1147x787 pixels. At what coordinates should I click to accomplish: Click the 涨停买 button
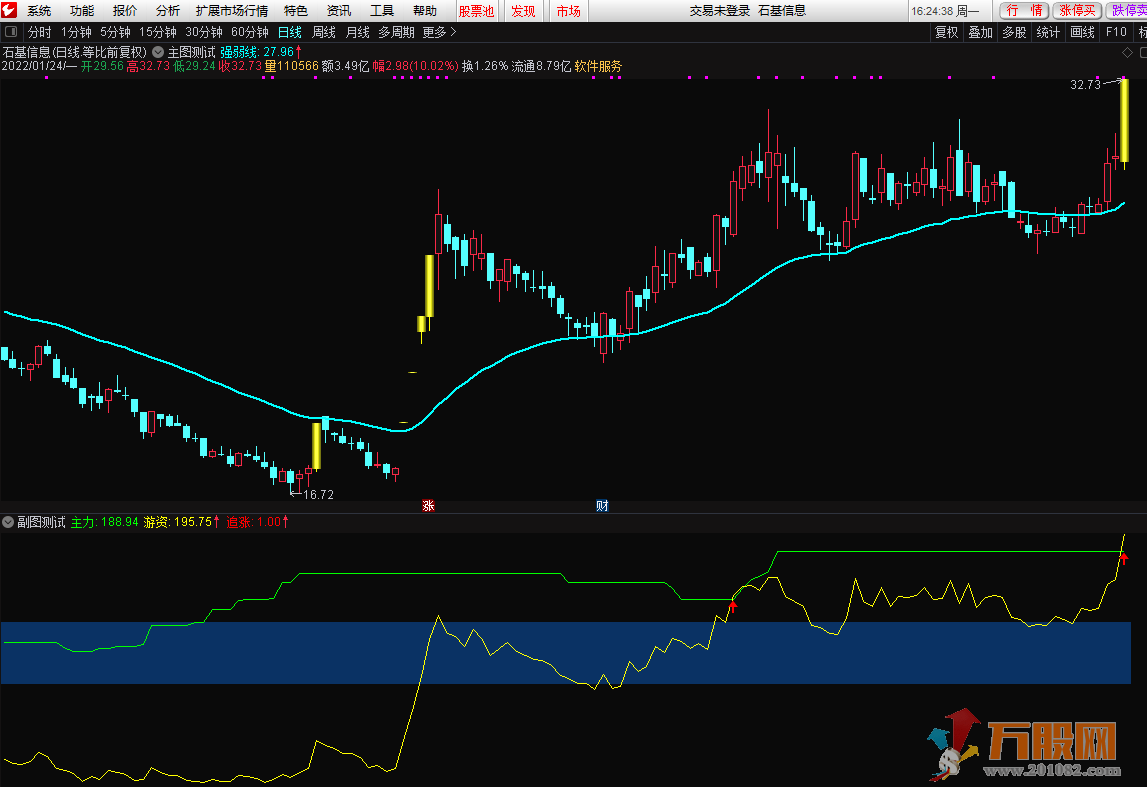click(1078, 11)
